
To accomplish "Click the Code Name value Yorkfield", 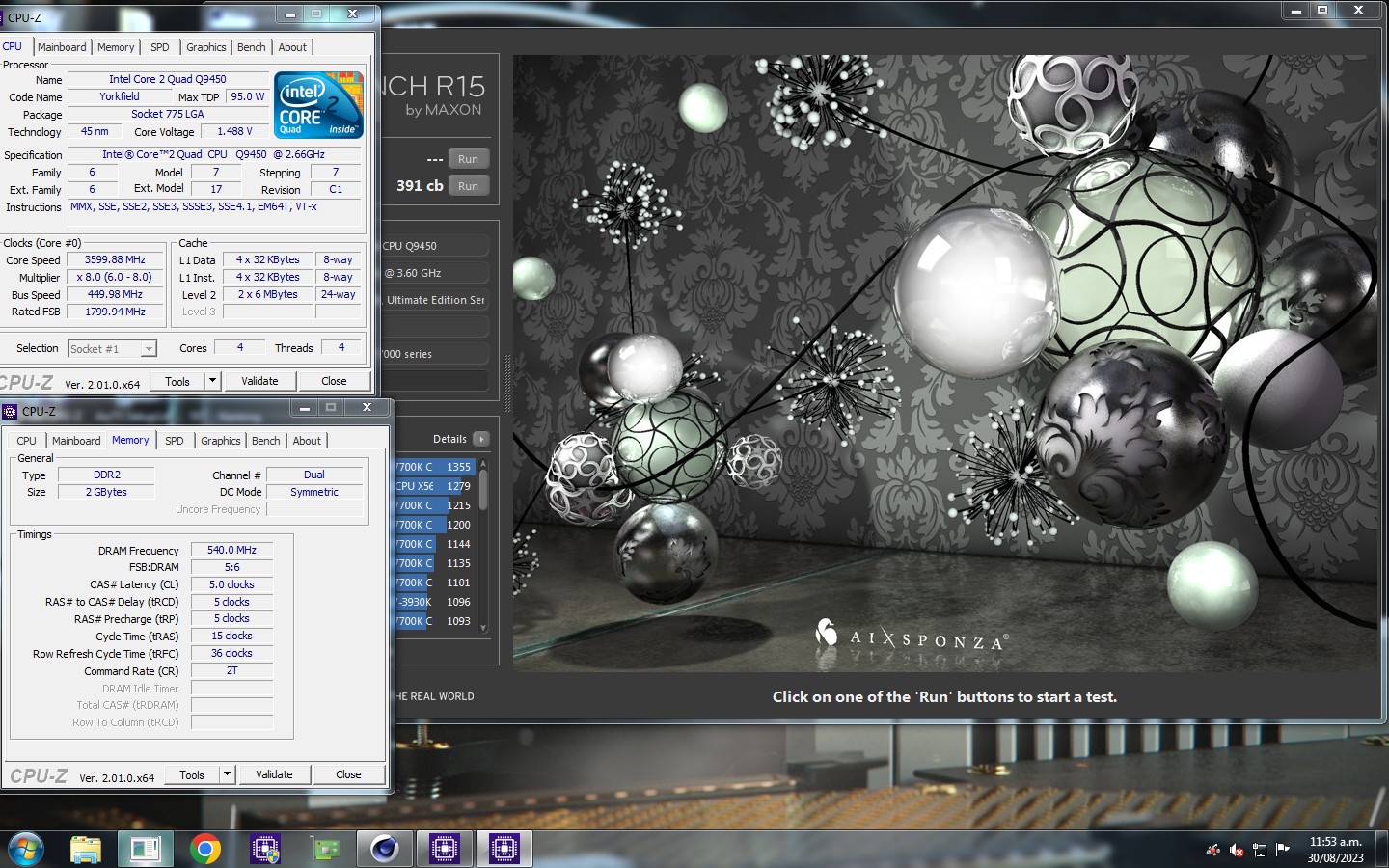I will point(120,96).
